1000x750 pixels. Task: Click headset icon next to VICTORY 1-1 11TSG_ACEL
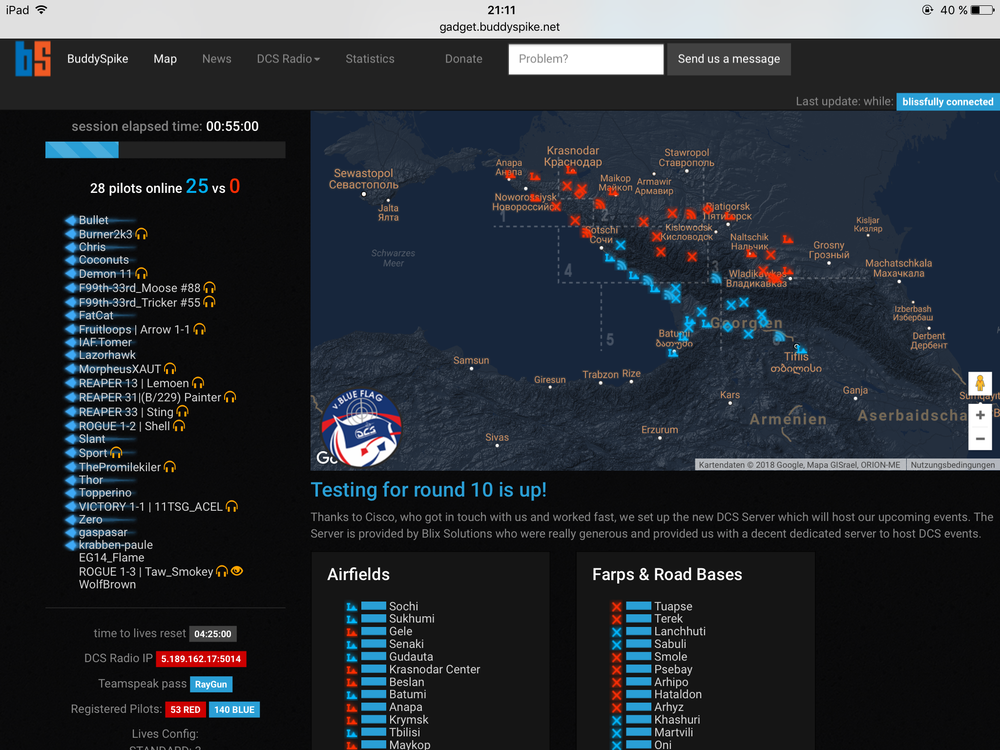coord(232,506)
